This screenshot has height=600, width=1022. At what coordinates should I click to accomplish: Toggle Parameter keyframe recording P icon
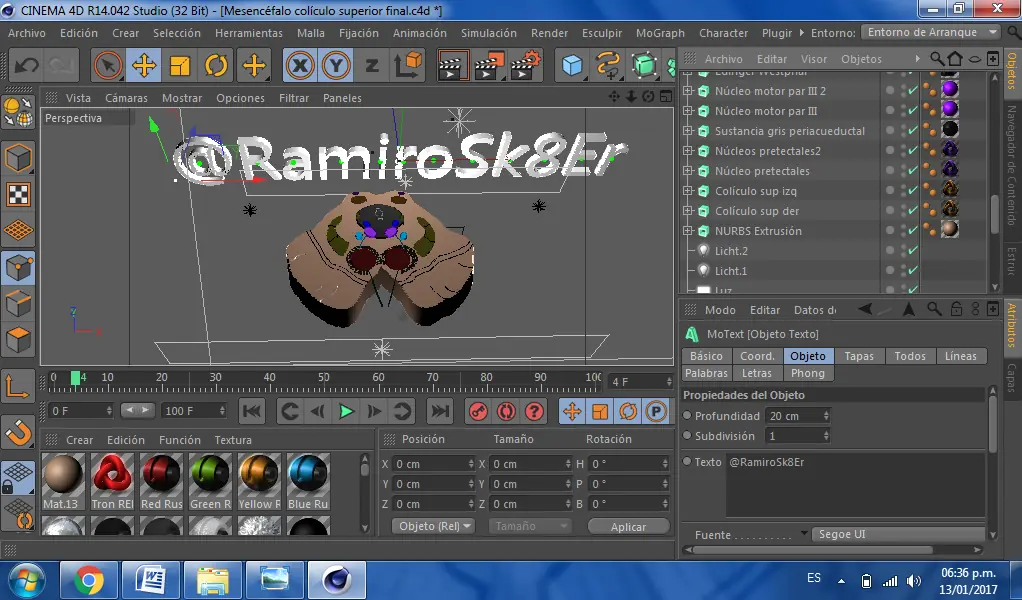pyautogui.click(x=656, y=411)
